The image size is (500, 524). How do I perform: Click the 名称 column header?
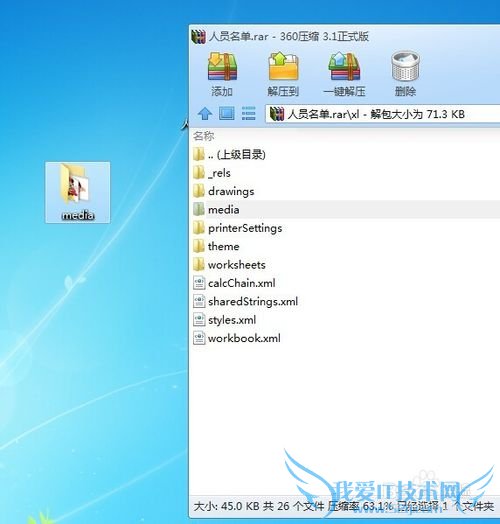pos(204,136)
